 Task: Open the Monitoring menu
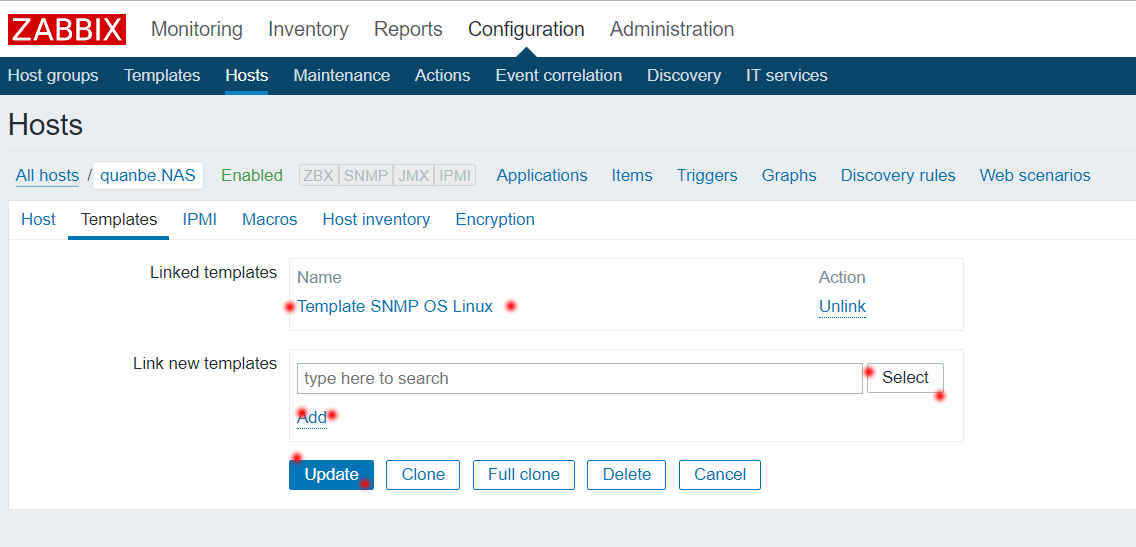[x=196, y=29]
